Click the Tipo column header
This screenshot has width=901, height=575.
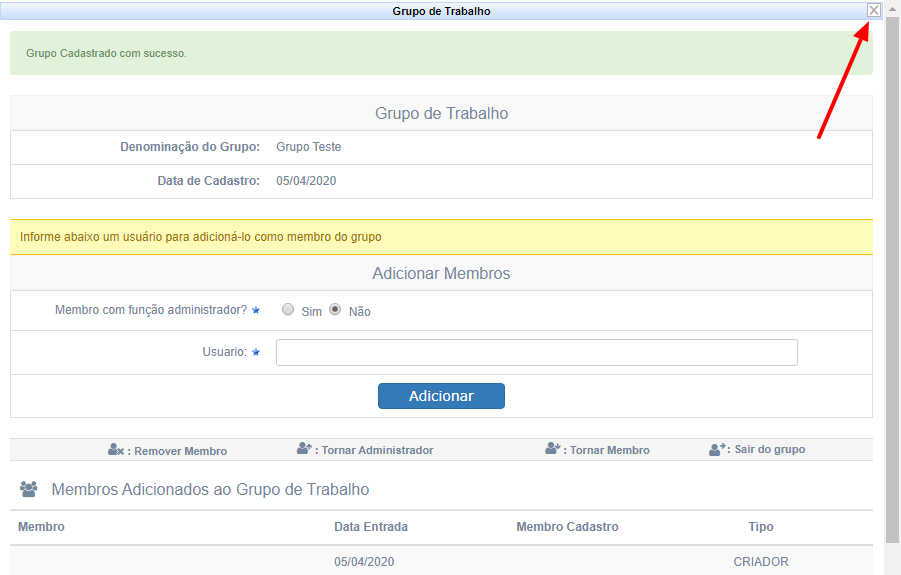761,527
